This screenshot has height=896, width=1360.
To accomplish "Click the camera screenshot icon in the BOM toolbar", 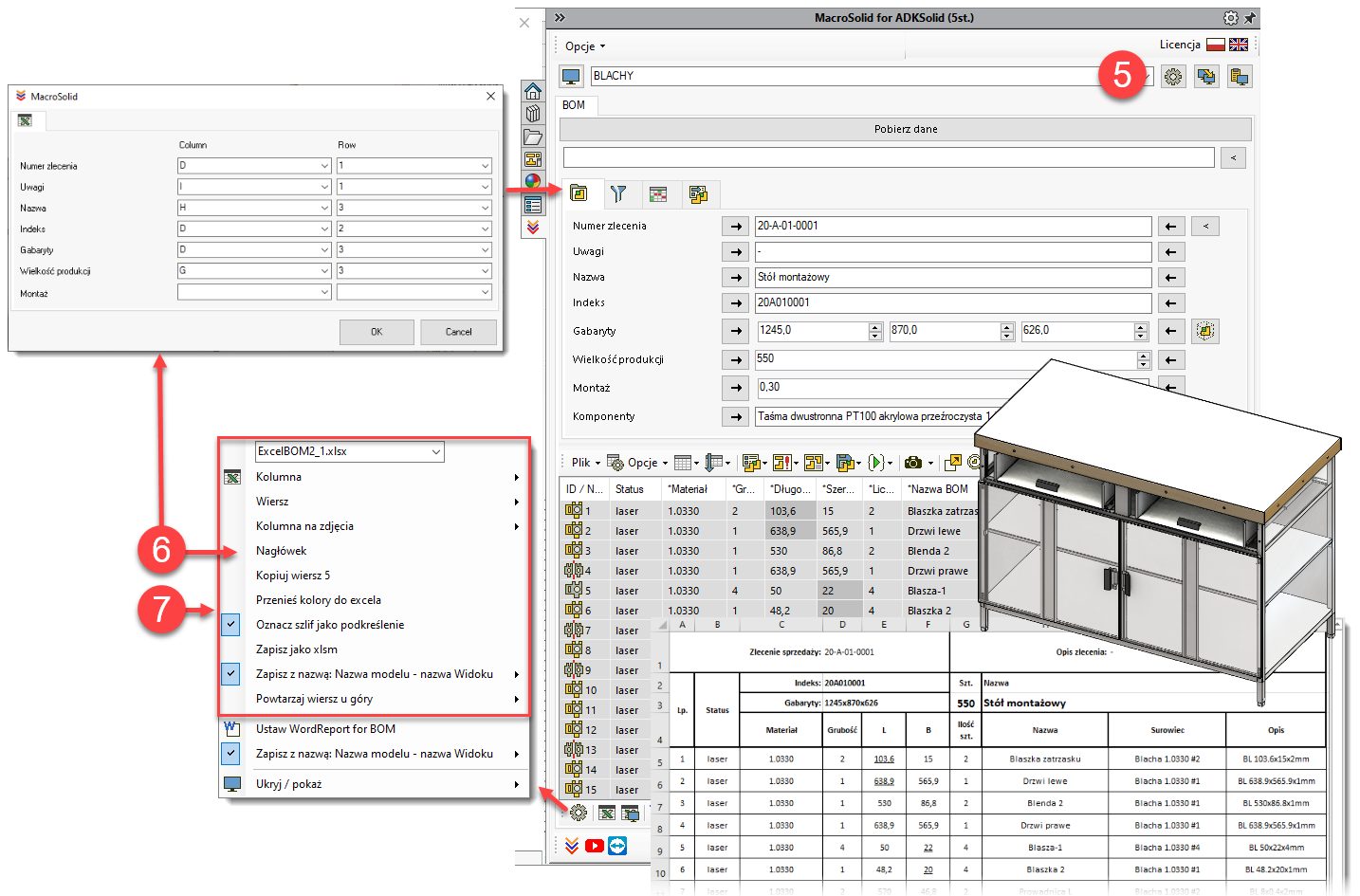I will [x=913, y=463].
